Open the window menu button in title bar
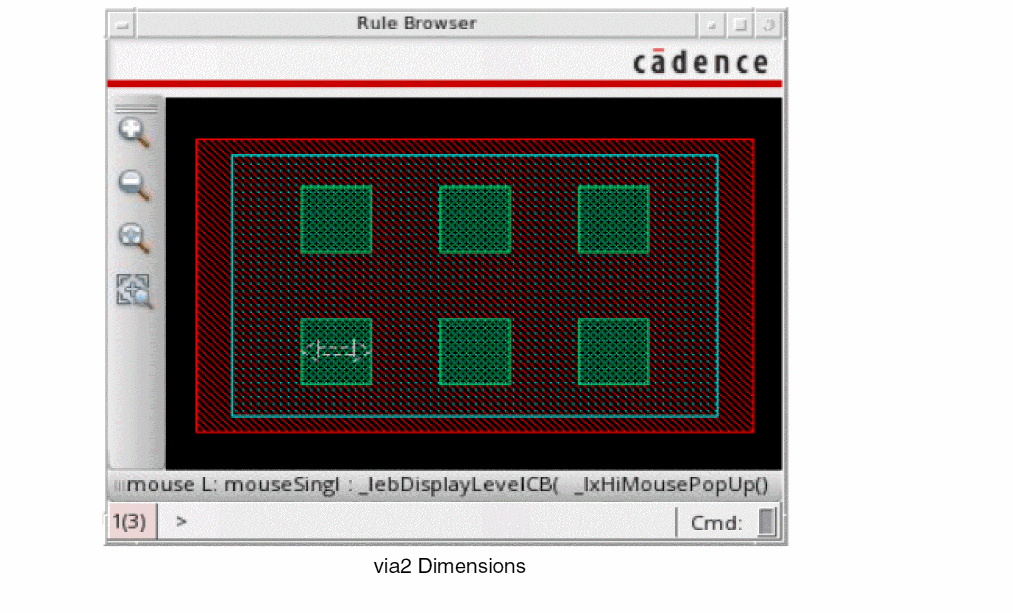1013x613 pixels. 121,25
